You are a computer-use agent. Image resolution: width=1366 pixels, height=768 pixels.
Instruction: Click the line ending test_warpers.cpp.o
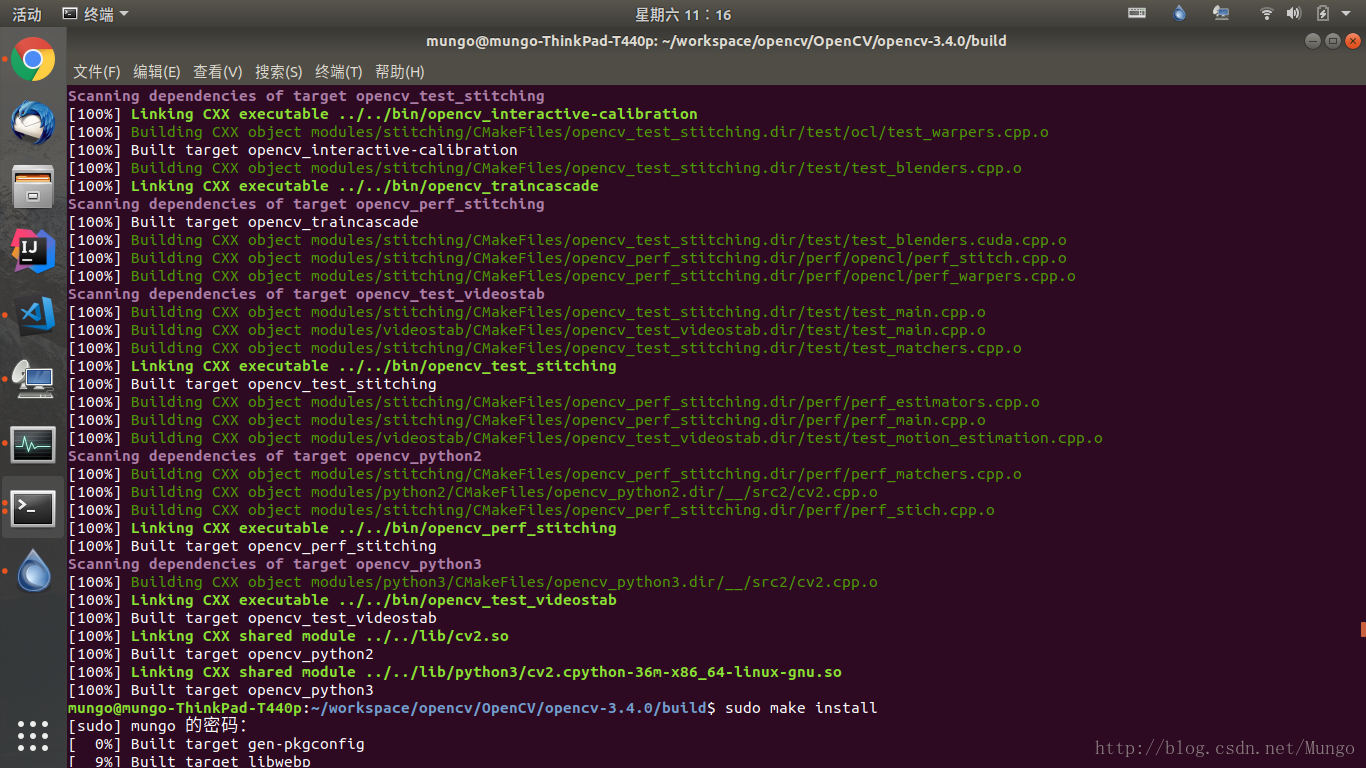pyautogui.click(x=558, y=132)
